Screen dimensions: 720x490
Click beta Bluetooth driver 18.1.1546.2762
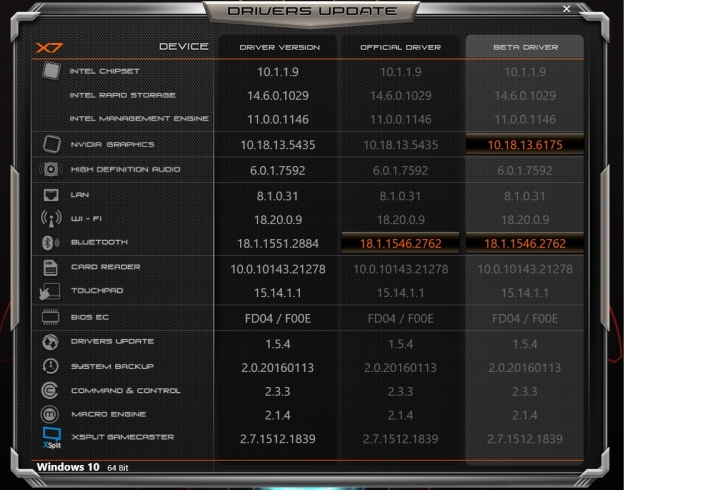pos(525,243)
